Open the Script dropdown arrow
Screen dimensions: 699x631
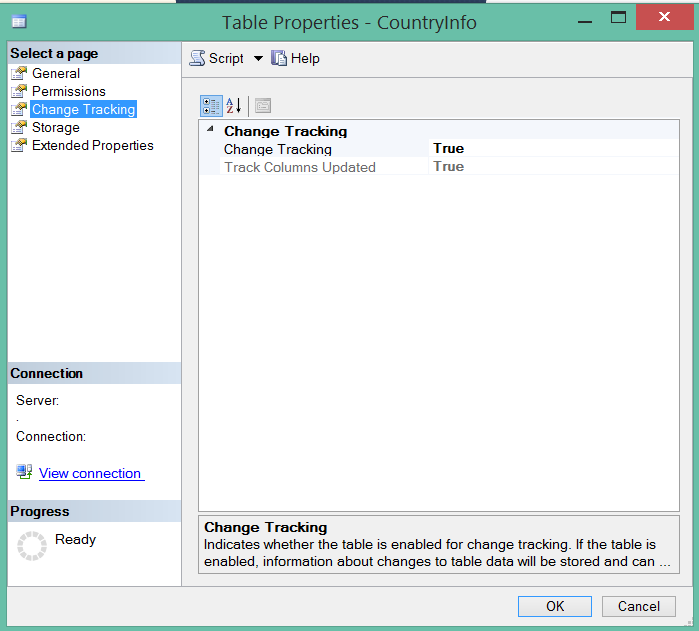(258, 58)
